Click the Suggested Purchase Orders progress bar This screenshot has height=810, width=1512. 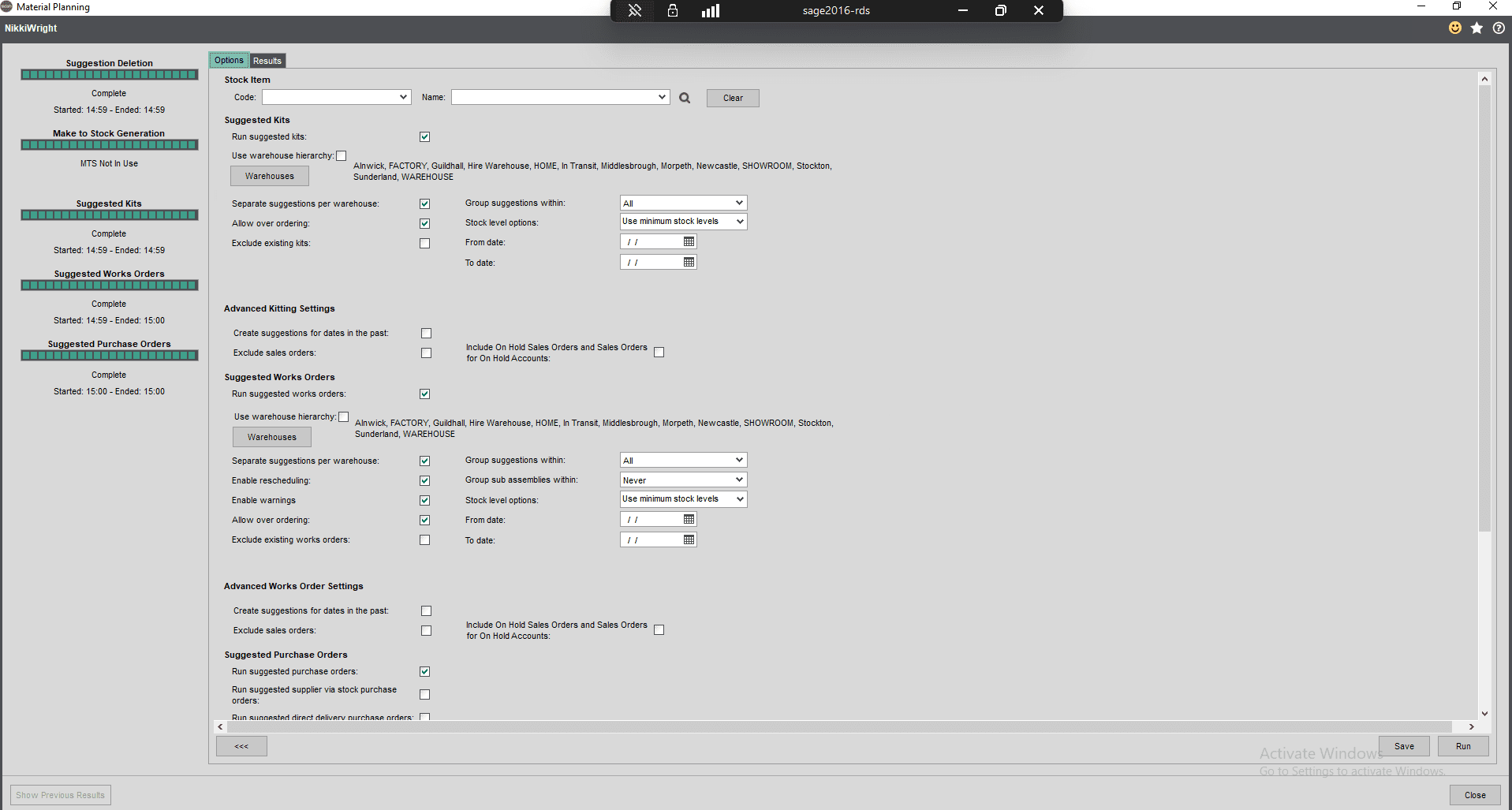[x=110, y=356]
